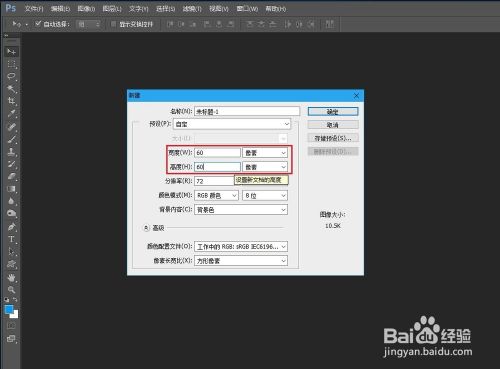The image size is (500, 369).
Task: Open the 图层(L) menu
Action: 112,9
